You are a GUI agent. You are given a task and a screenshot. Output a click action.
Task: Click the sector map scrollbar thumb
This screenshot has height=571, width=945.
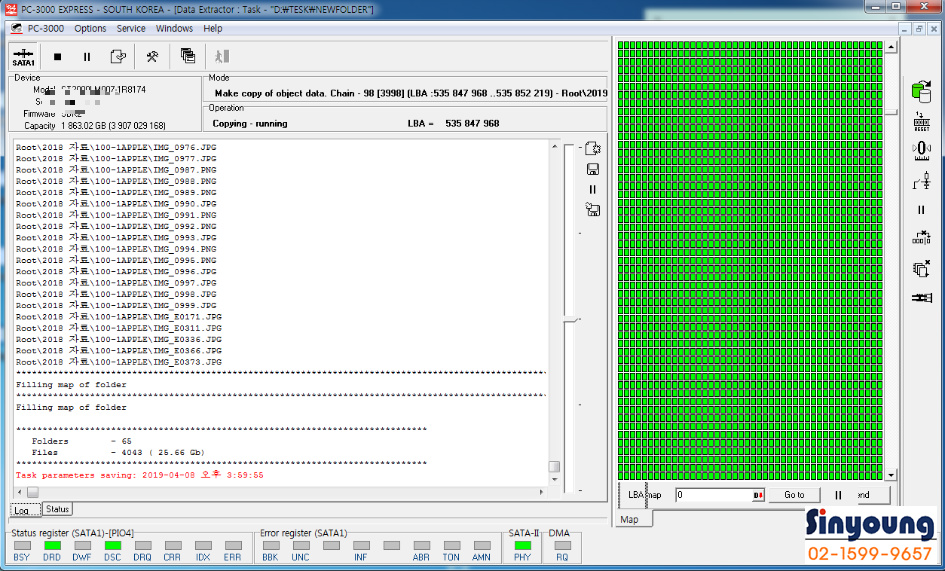(891, 112)
